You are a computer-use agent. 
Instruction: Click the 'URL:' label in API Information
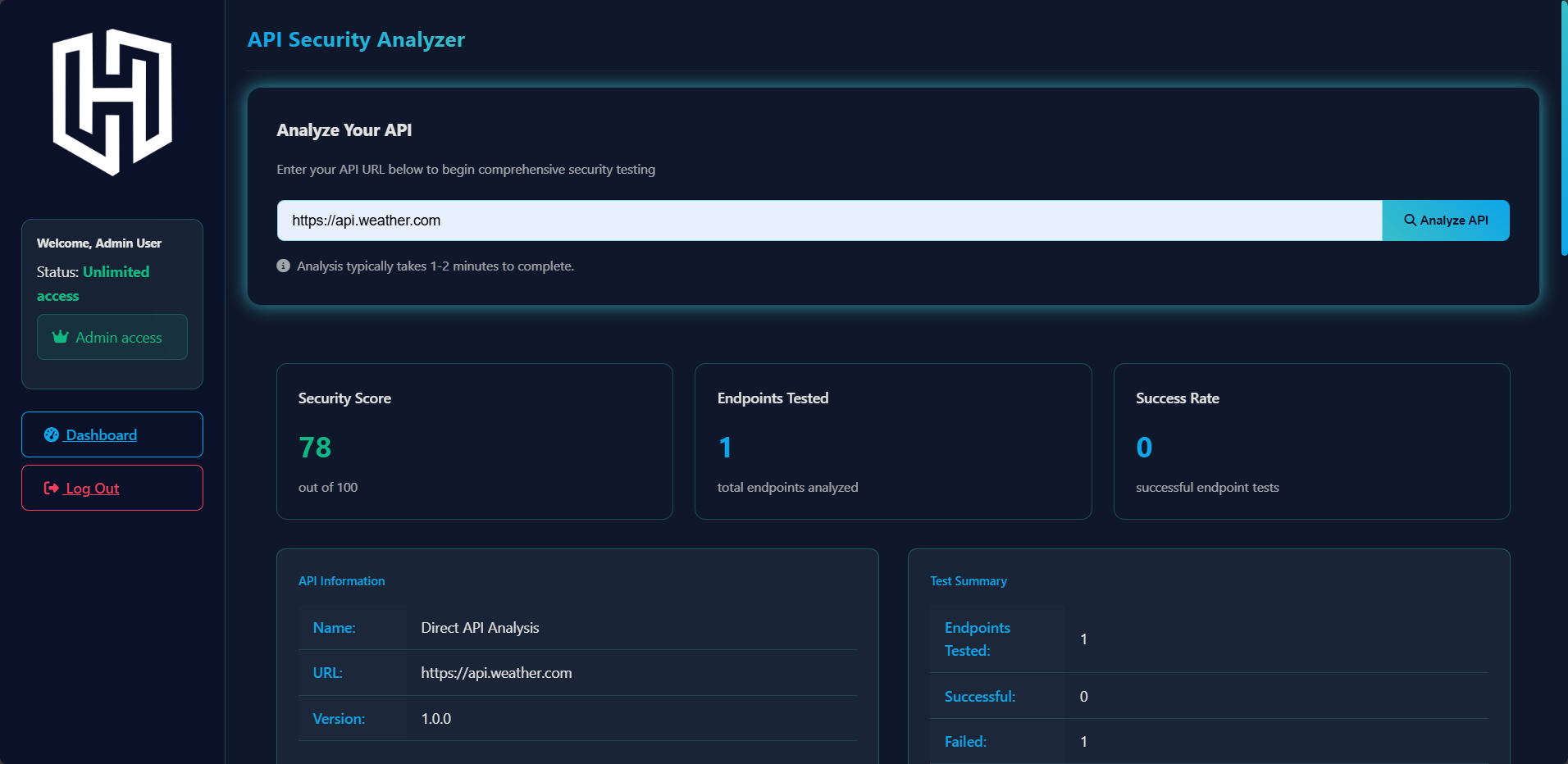327,673
